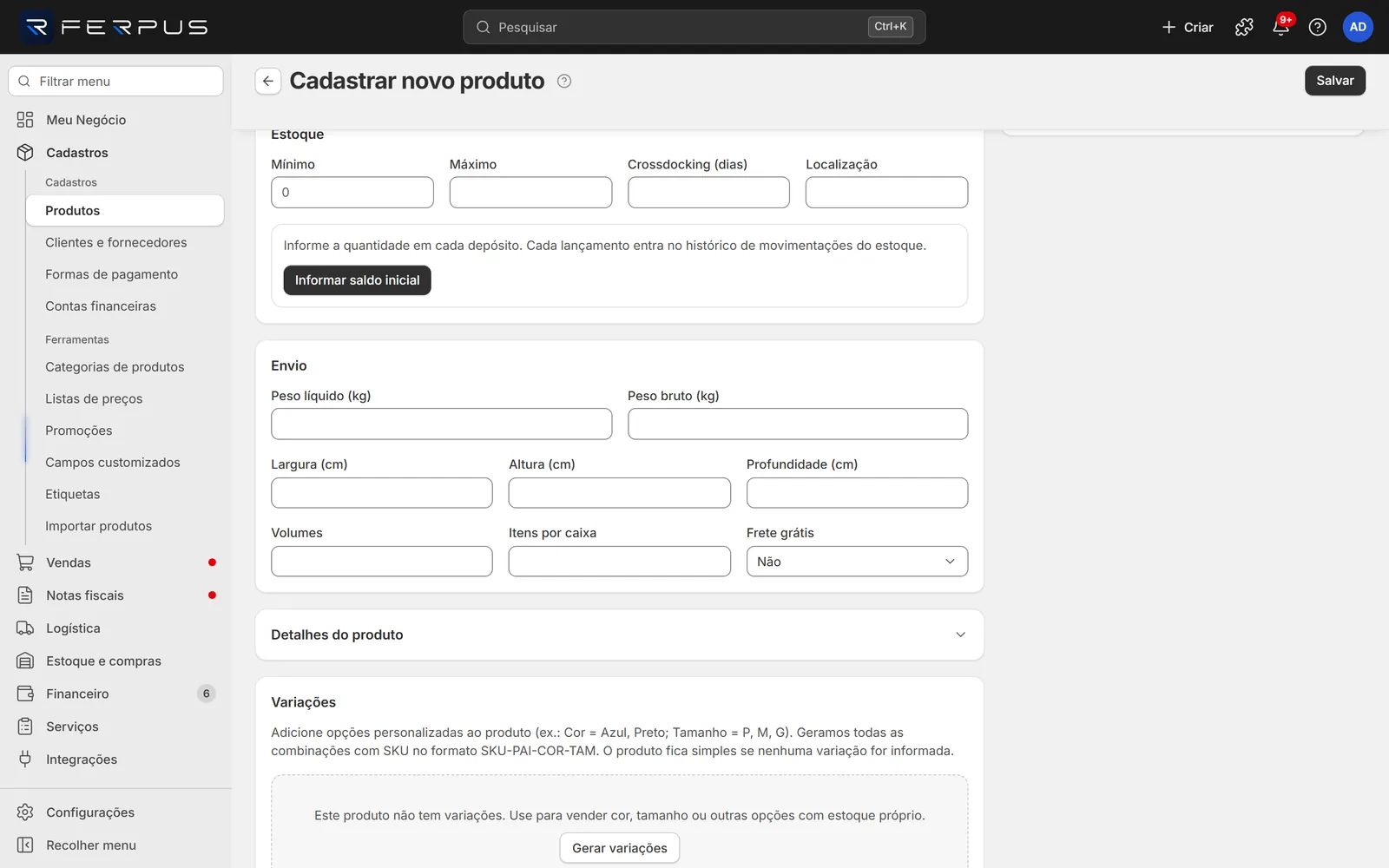Click the Salvar button
The height and width of the screenshot is (868, 1389).
coord(1334,81)
